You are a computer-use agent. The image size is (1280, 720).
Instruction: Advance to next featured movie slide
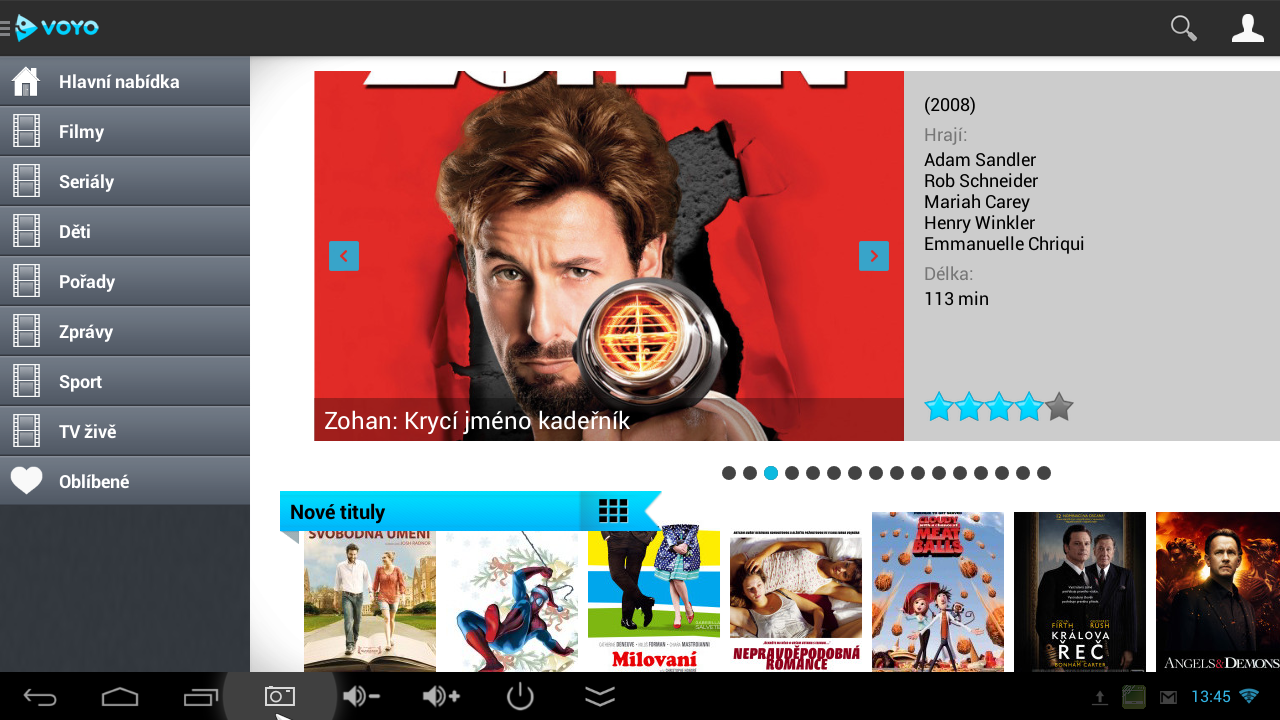[x=874, y=256]
